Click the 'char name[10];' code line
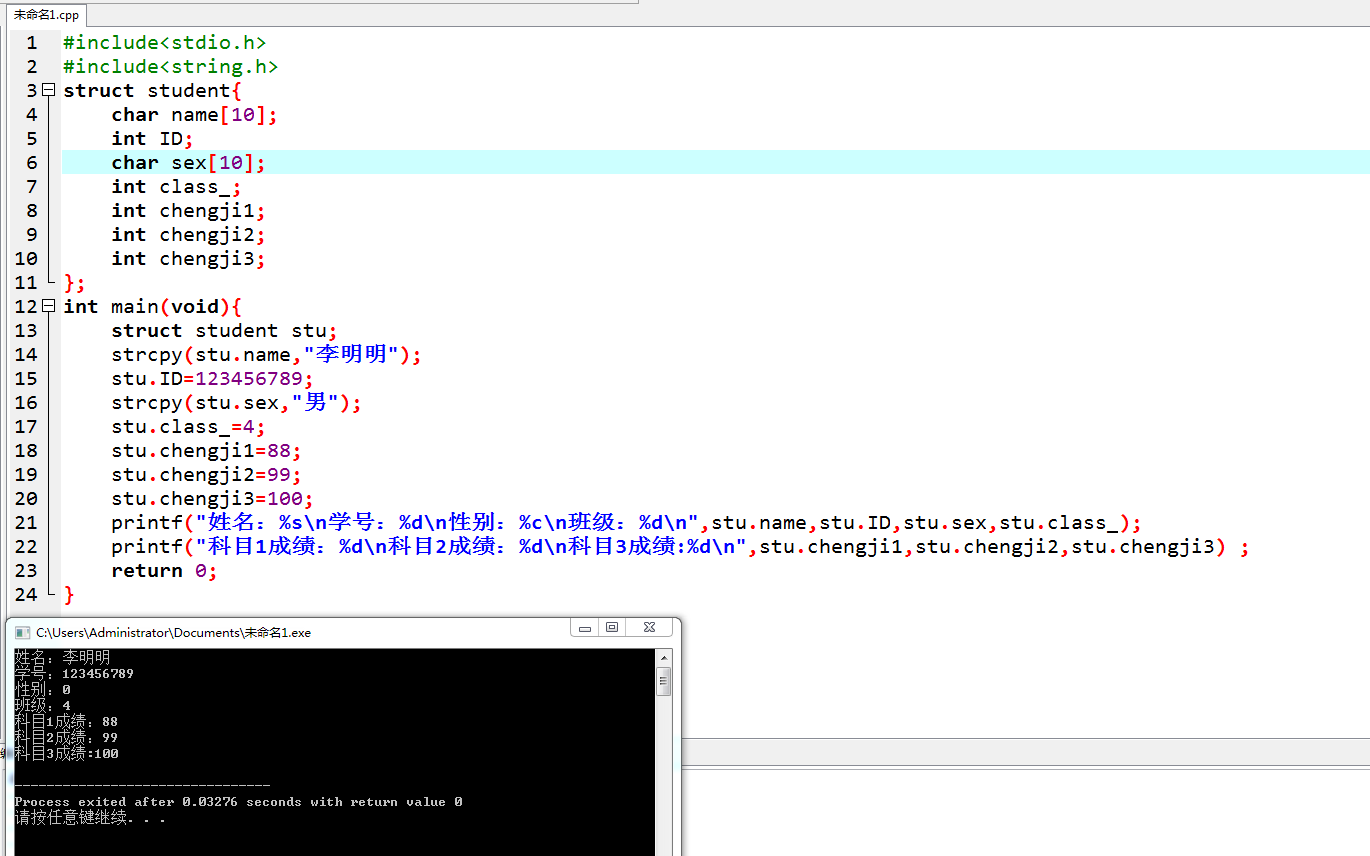This screenshot has width=1370, height=856. pos(194,114)
